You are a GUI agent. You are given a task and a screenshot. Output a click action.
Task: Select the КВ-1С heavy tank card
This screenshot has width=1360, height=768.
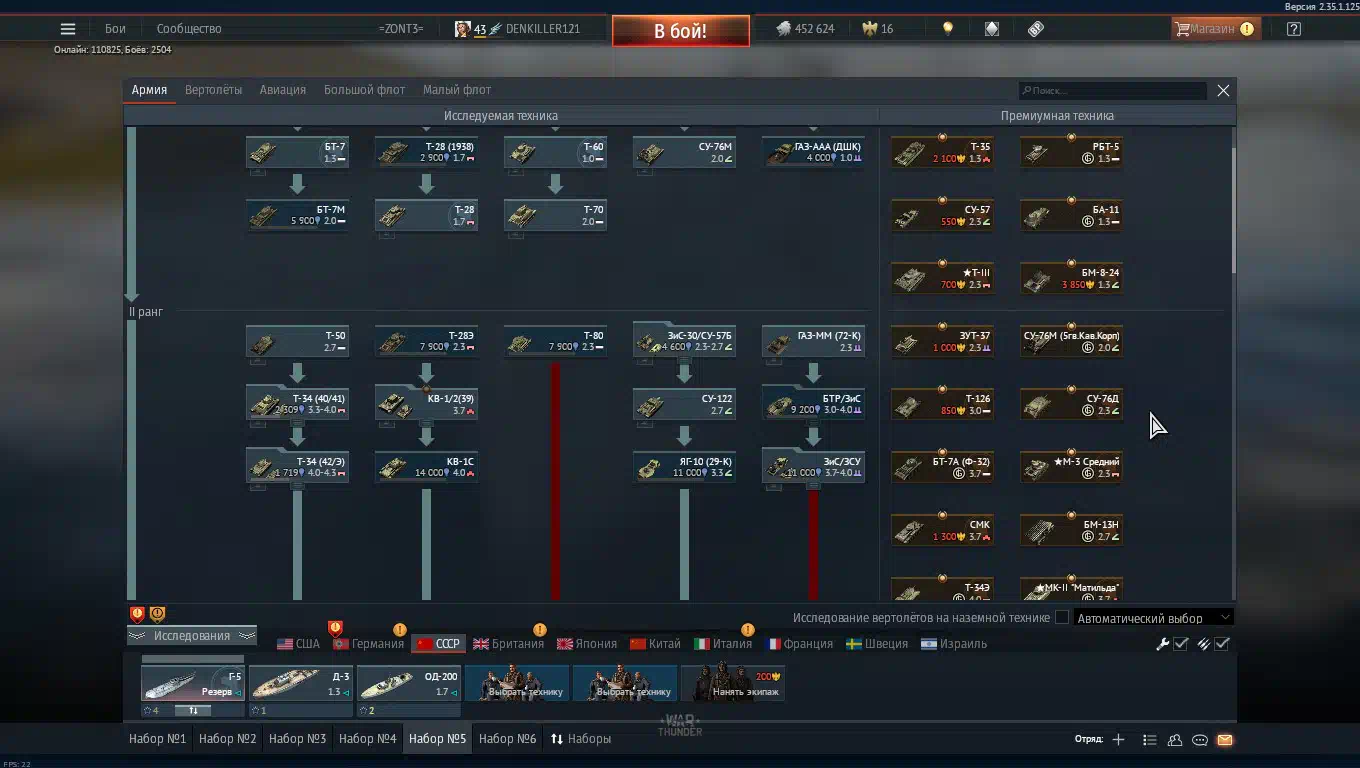pyautogui.click(x=427, y=467)
